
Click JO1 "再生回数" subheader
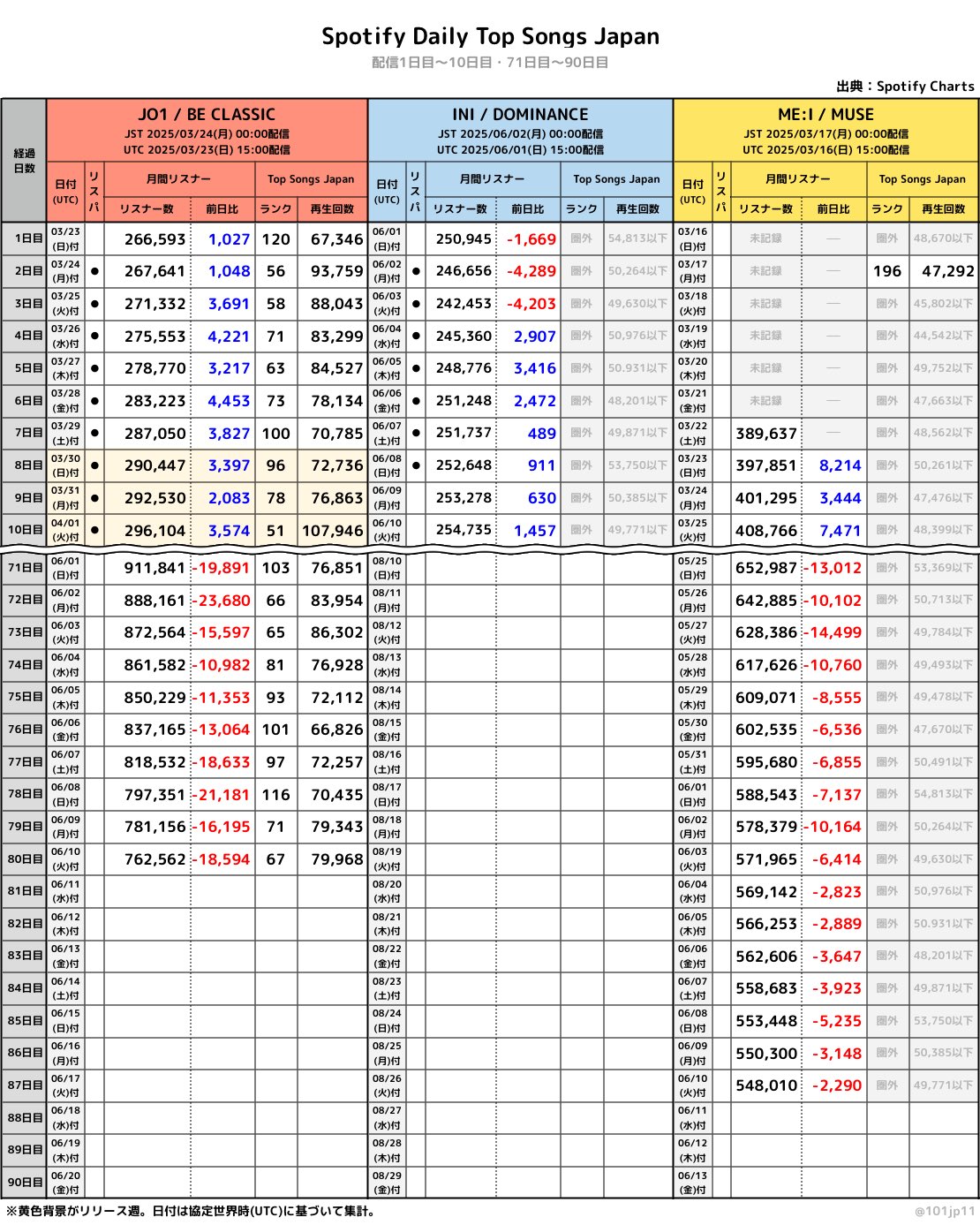(332, 209)
